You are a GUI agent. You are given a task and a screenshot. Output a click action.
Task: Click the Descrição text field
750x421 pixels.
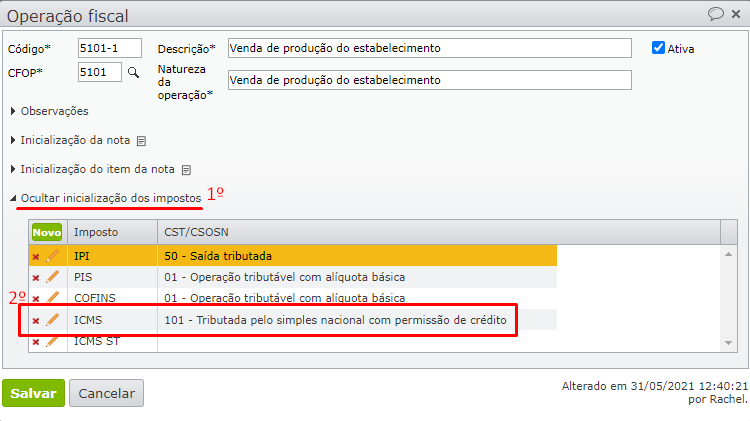click(x=430, y=48)
